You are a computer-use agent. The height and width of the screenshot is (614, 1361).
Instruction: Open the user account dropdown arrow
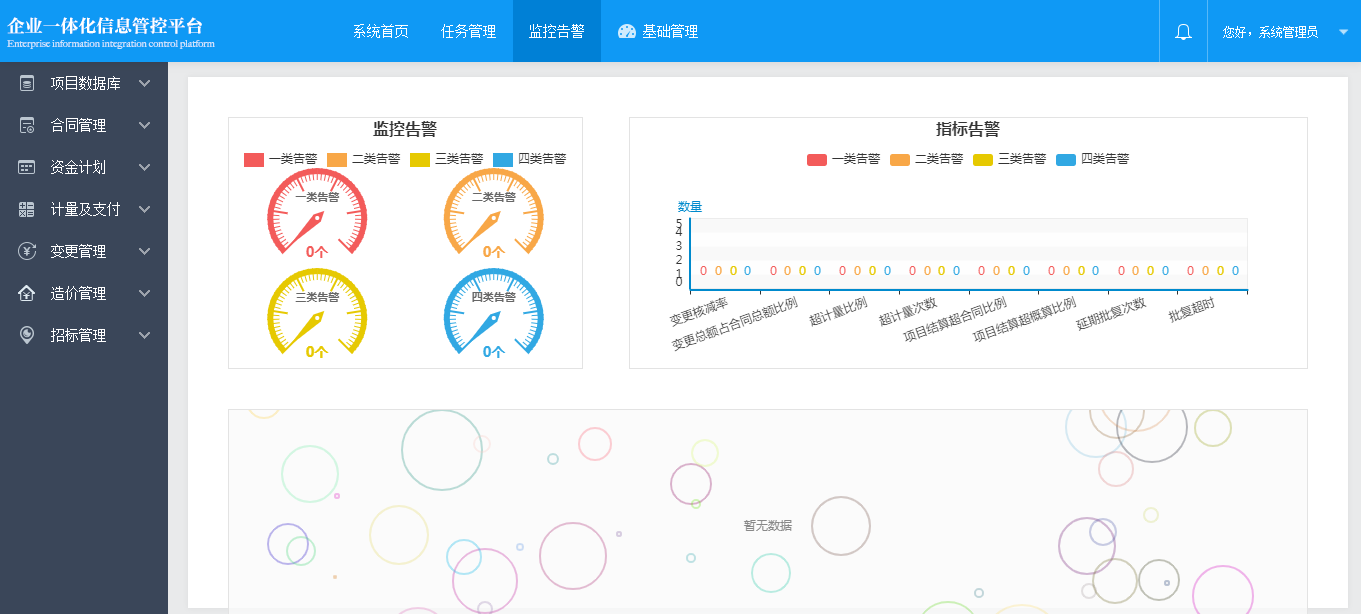point(1343,32)
